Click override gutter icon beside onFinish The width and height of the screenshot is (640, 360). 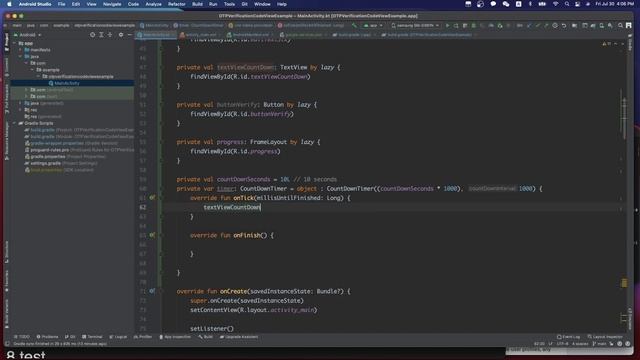[152, 235]
